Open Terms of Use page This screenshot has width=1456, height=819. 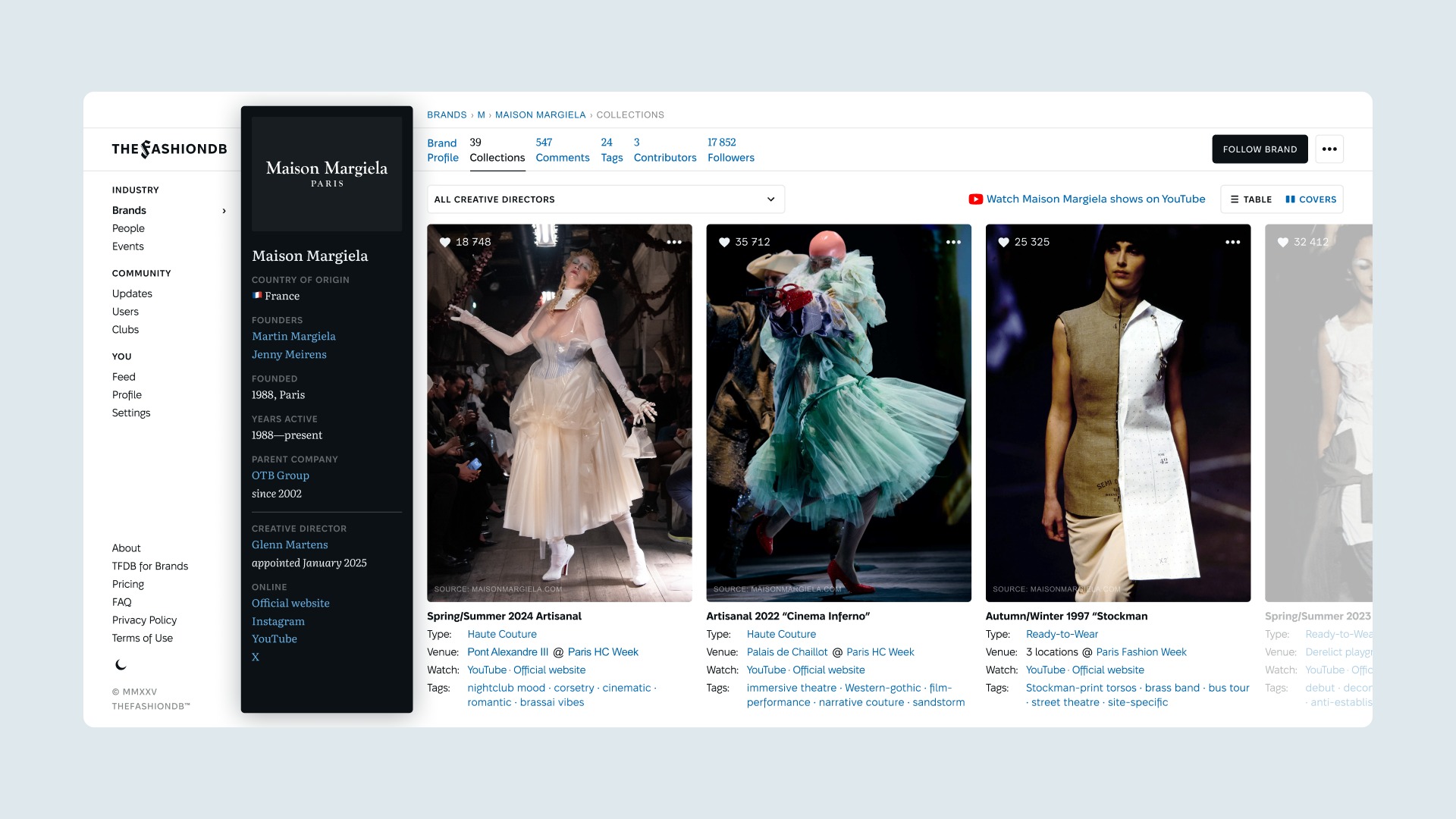[x=143, y=639]
